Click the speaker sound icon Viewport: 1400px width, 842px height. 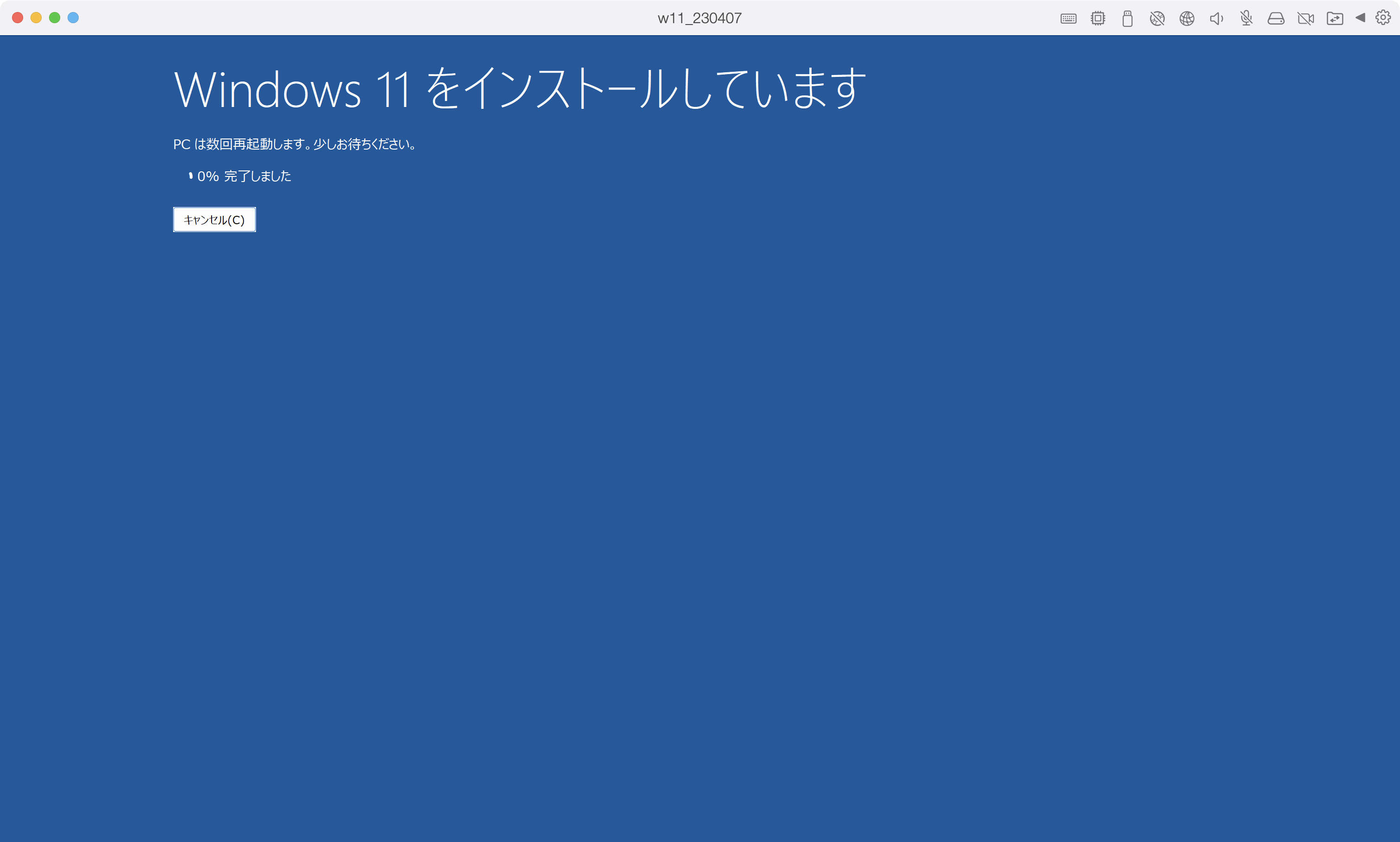1216,19
